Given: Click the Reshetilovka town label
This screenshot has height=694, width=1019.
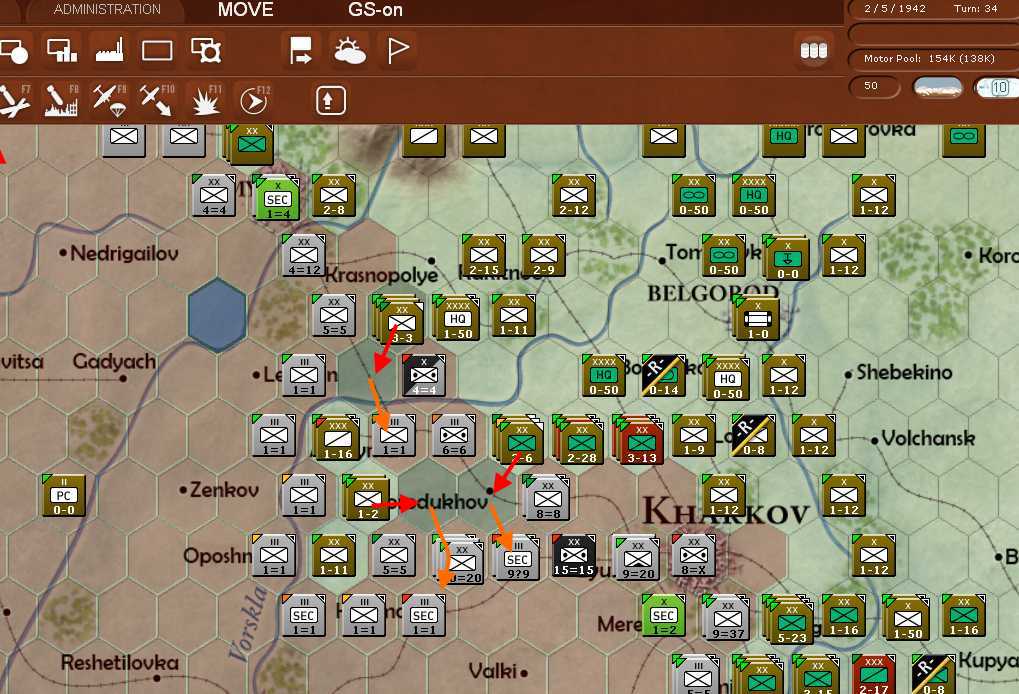Looking at the screenshot, I should pos(120,663).
